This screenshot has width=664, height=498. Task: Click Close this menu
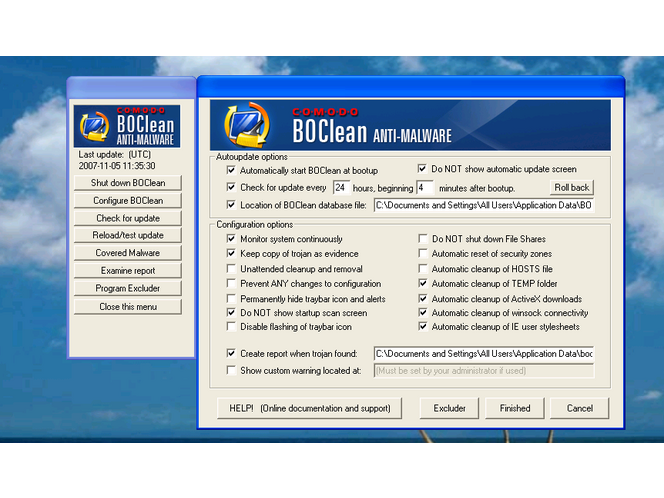[x=128, y=307]
